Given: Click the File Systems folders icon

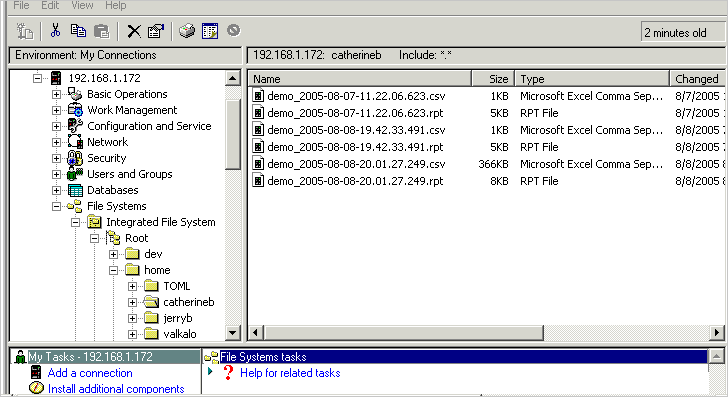Looking at the screenshot, I should (x=74, y=206).
